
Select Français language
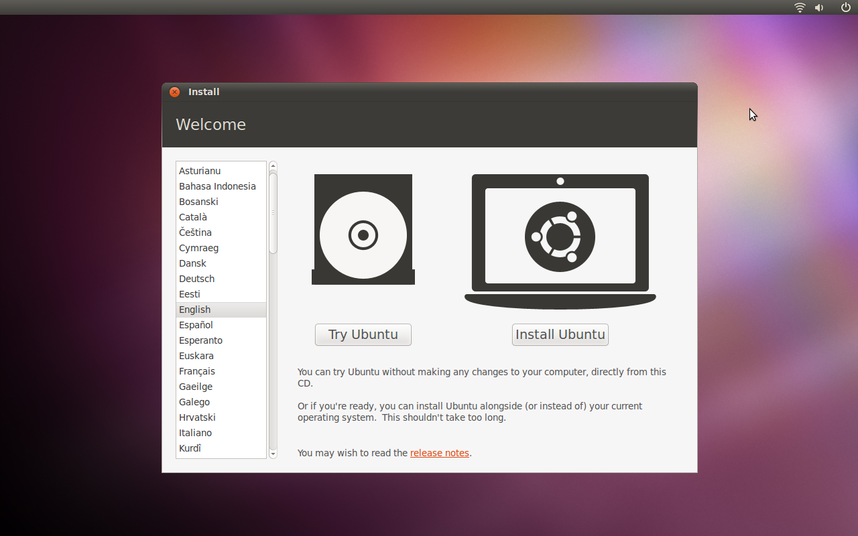(221, 371)
